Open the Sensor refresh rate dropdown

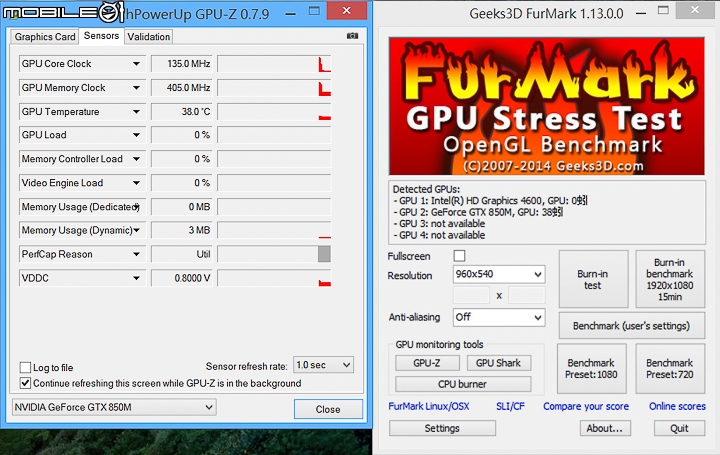pyautogui.click(x=323, y=365)
